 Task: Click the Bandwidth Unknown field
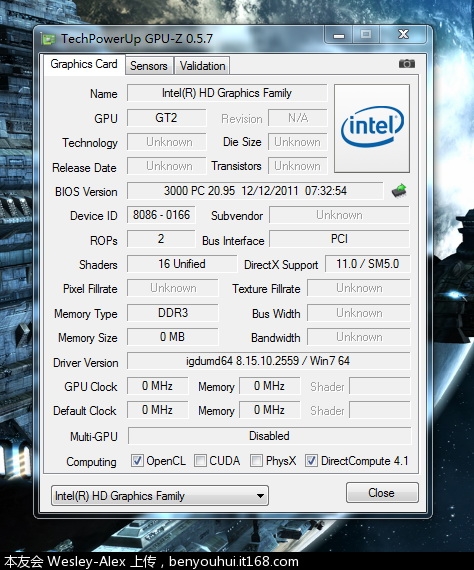[x=359, y=337]
